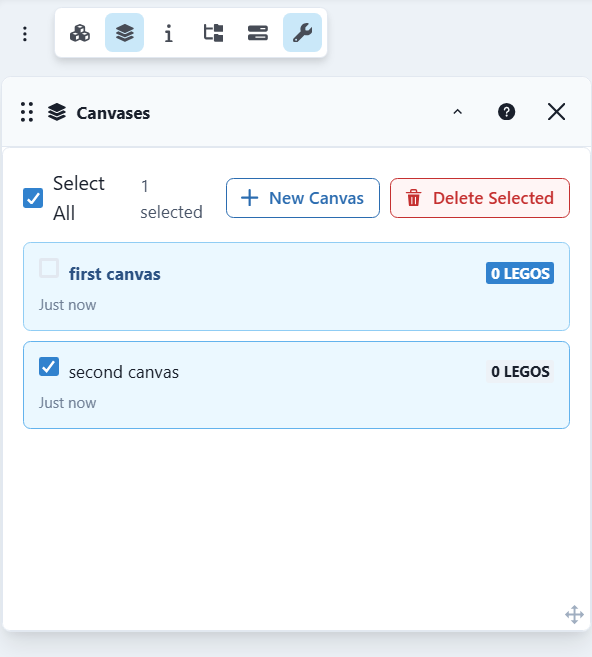Click the help question mark icon
Image resolution: width=592 pixels, height=657 pixels.
[507, 112]
